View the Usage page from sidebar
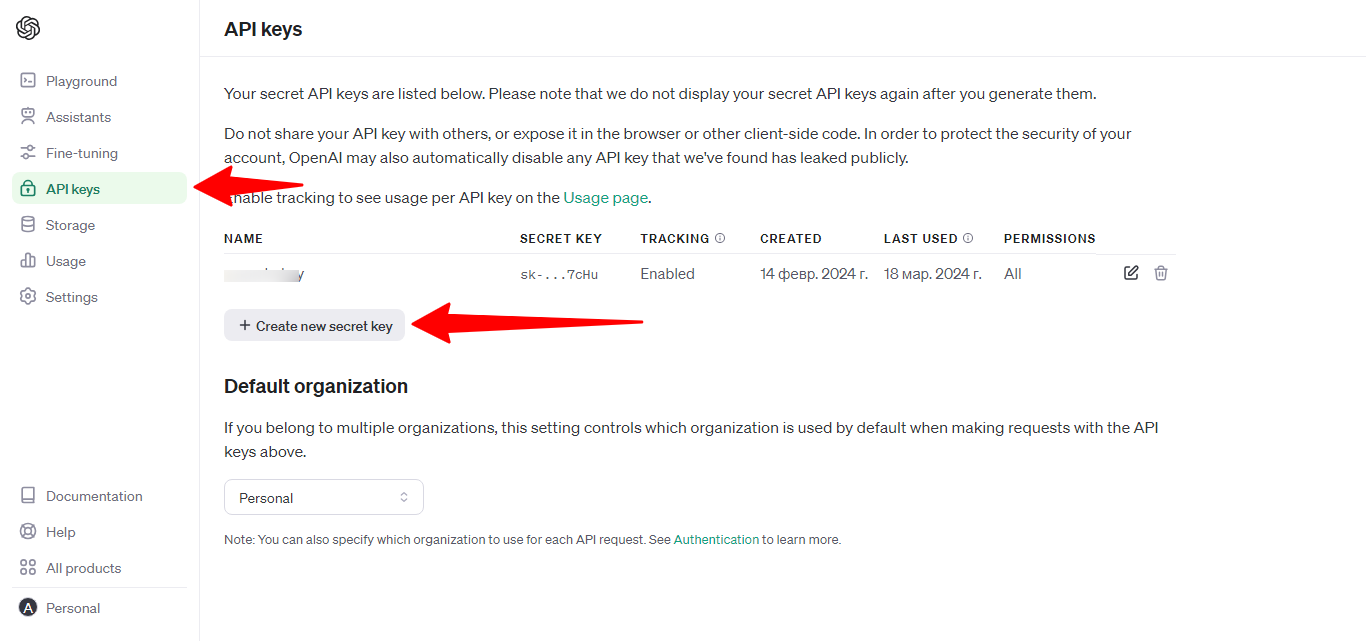The image size is (1366, 641). point(65,261)
